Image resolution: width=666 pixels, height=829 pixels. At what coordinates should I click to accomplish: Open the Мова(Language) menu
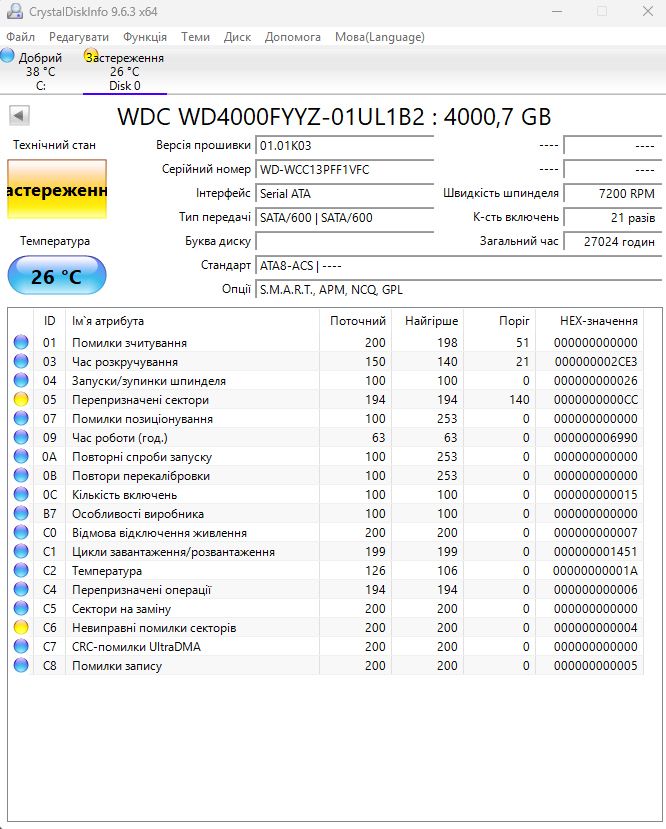point(380,37)
